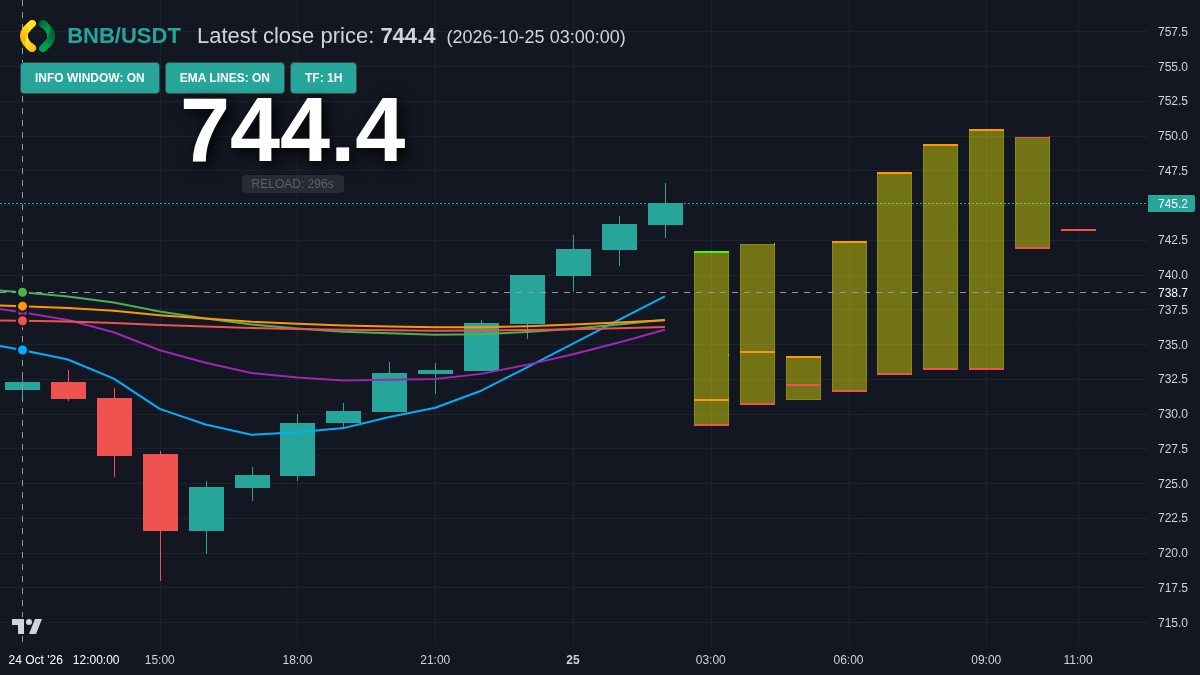The width and height of the screenshot is (1200, 675).
Task: Click the BNB/USDT pair title
Action: coord(124,36)
